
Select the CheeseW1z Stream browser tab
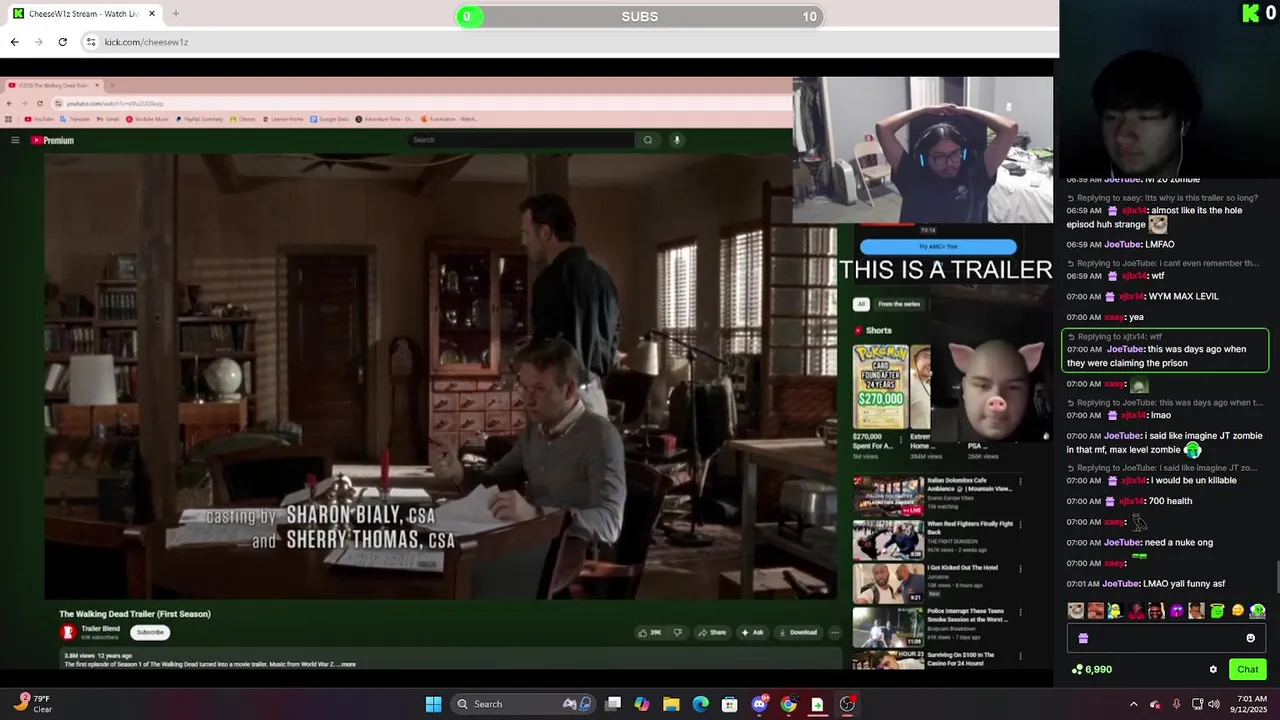coord(84,14)
